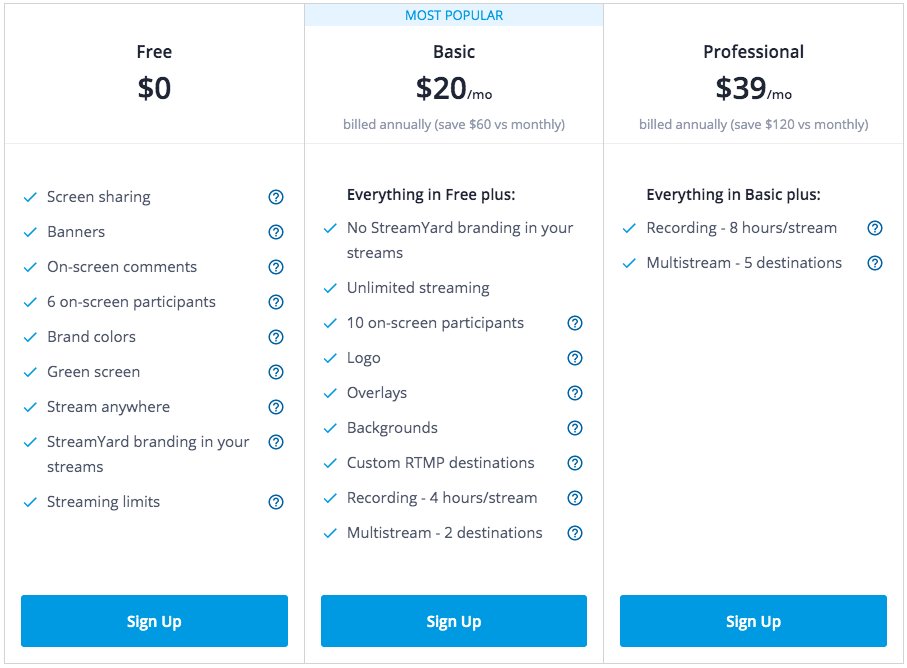The height and width of the screenshot is (668, 907).
Task: Click help for Recording 4 hours/stream
Action: pyautogui.click(x=575, y=498)
